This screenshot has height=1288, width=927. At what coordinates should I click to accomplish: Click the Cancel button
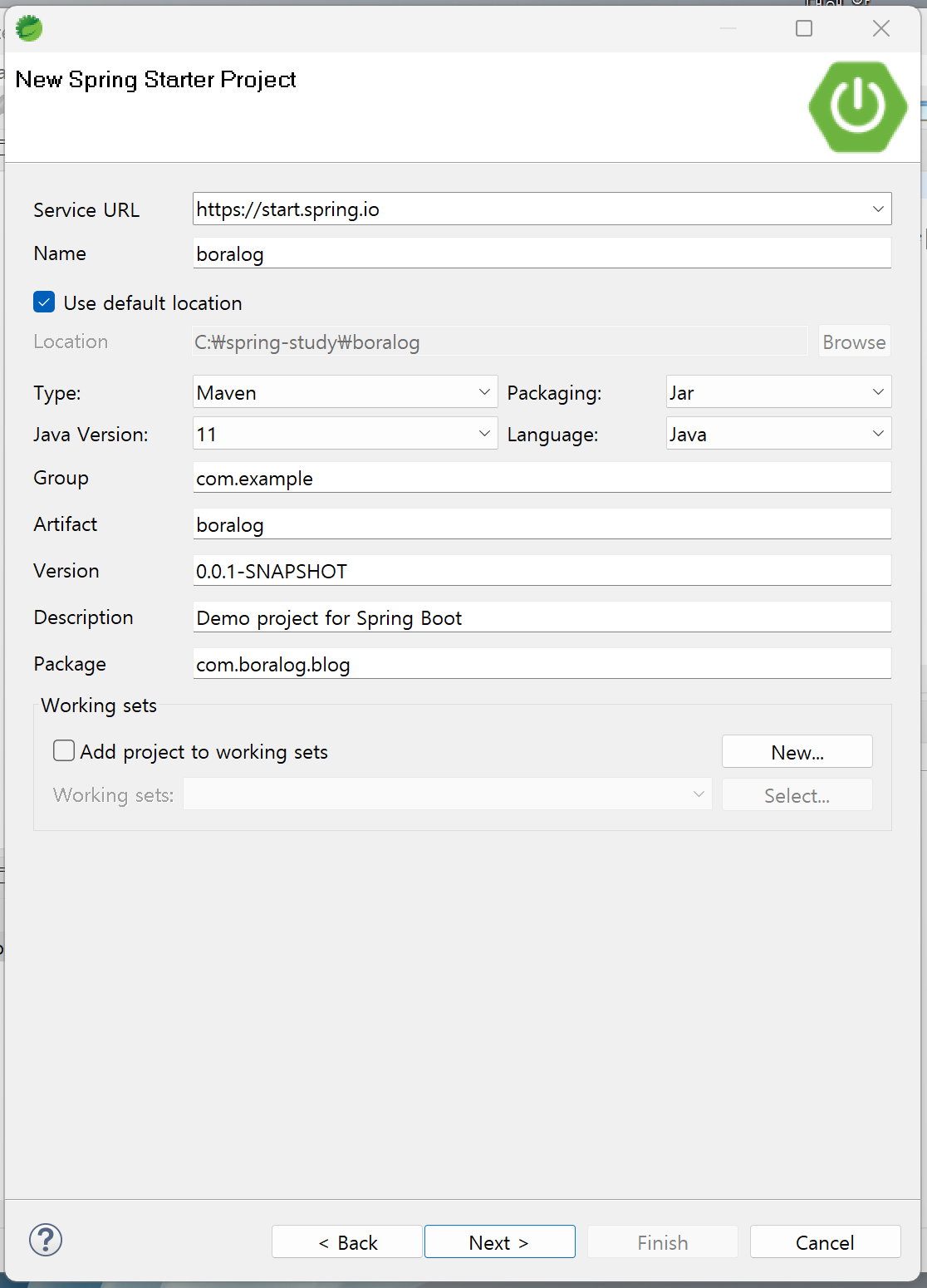826,1241
